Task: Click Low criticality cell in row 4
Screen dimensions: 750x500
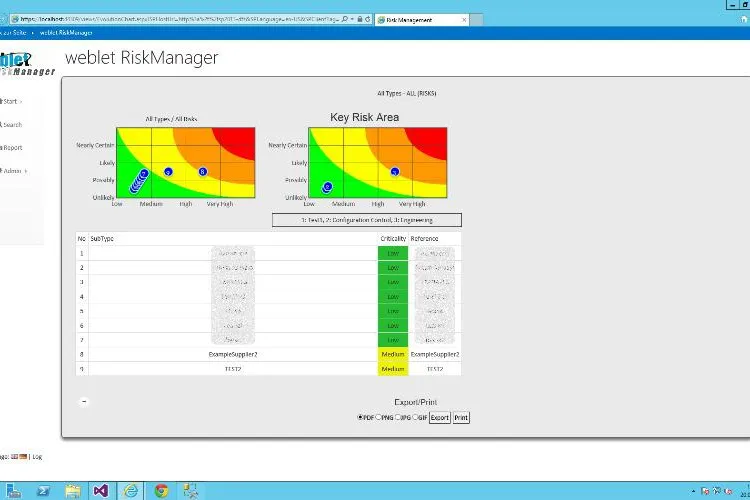Action: [393, 297]
